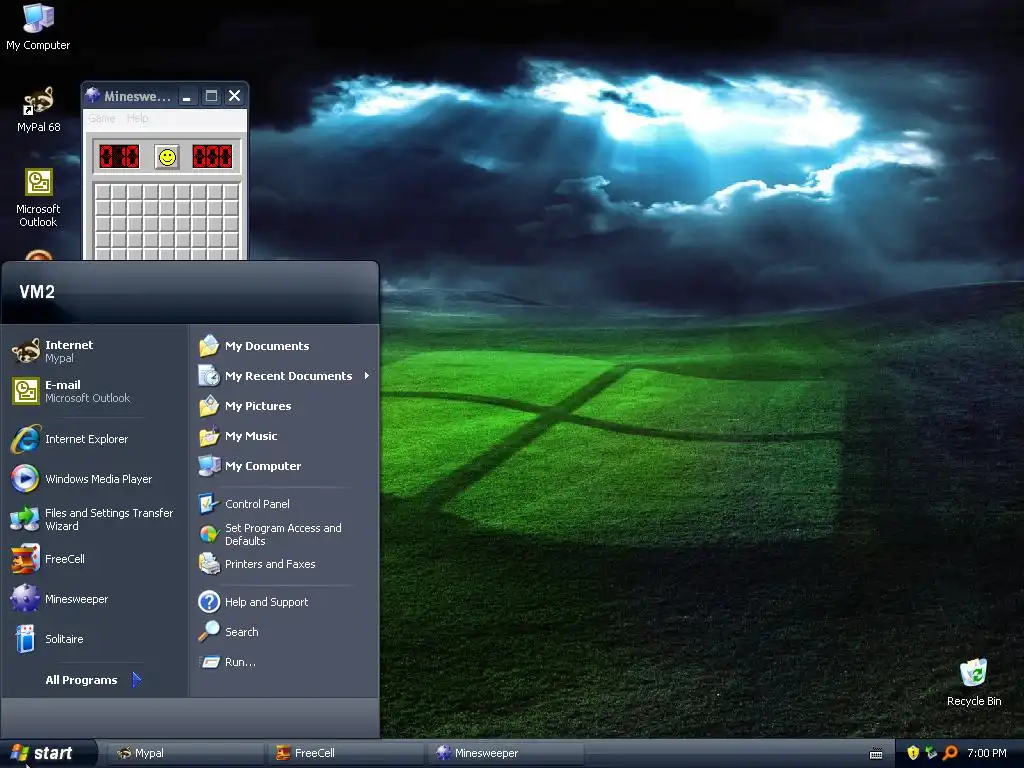This screenshot has width=1024, height=768.
Task: Open Mypal Internet browser from Start menu
Action: (x=95, y=351)
